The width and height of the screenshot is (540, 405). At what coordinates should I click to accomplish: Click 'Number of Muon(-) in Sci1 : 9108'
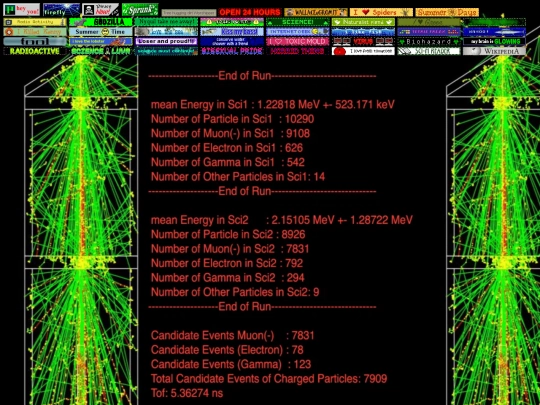point(230,134)
